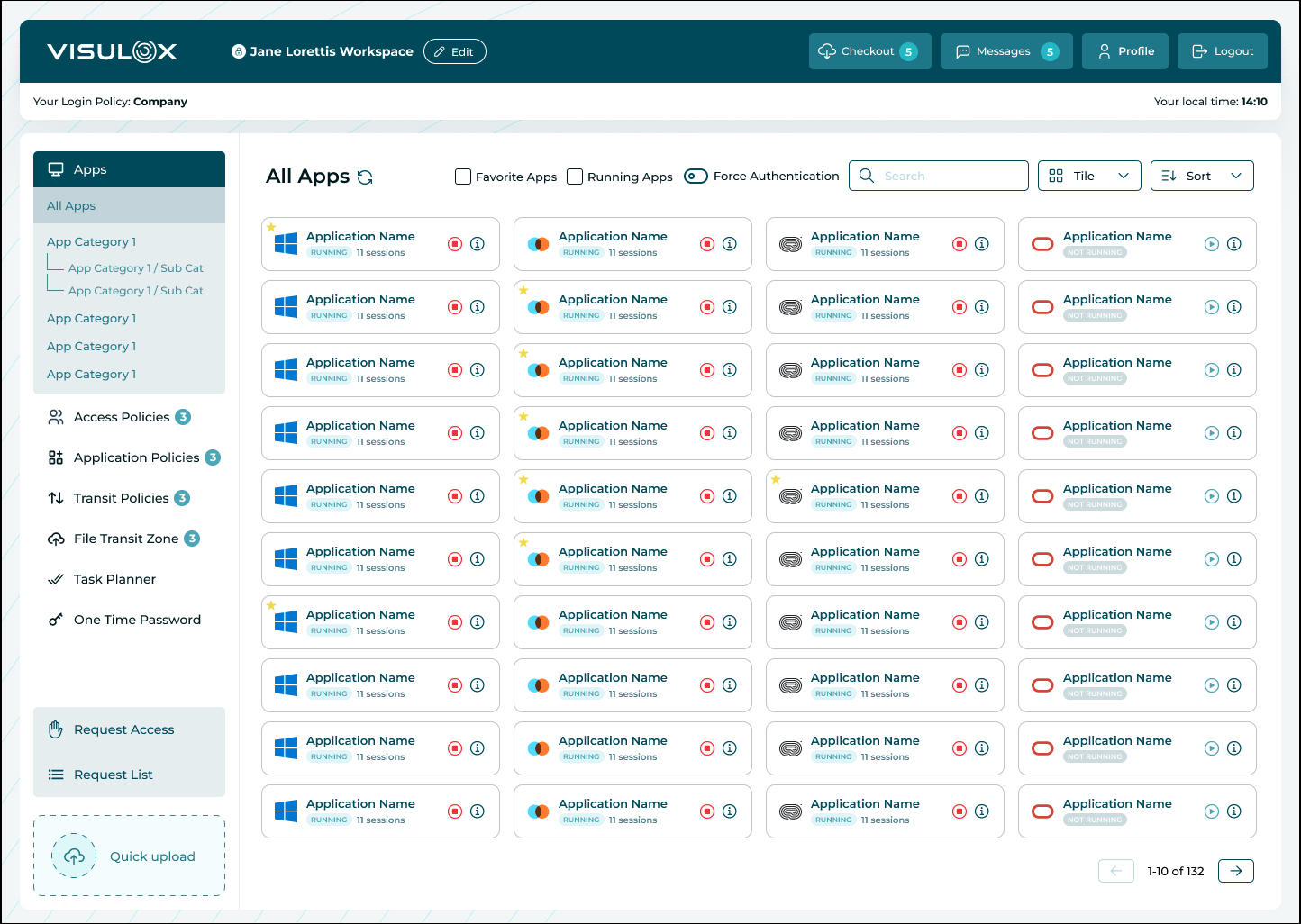Screen dimensions: 1301x924
Task: Click the Edit workspace button
Action: pos(454,51)
